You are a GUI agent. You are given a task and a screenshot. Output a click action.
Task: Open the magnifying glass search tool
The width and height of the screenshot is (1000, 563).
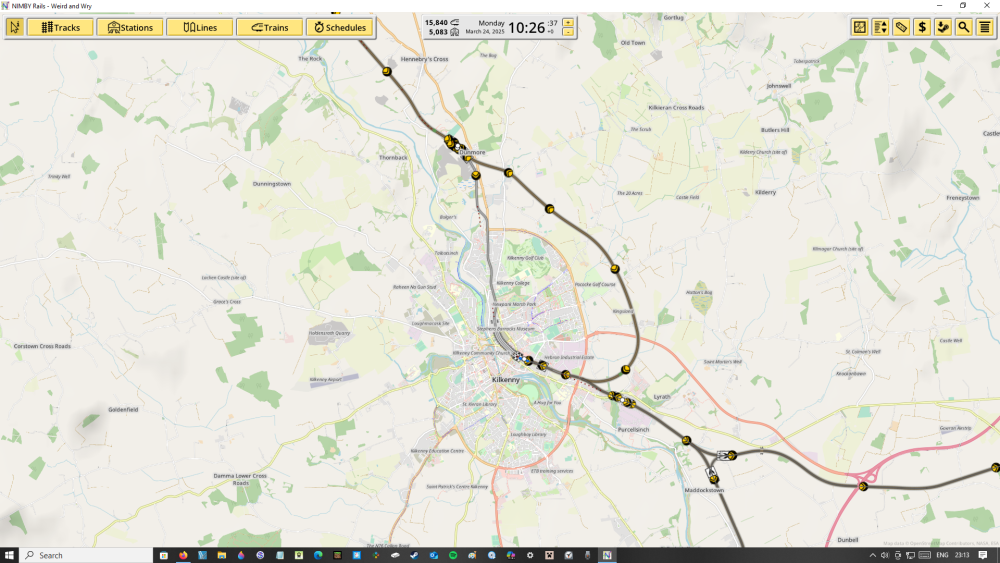[x=964, y=27]
